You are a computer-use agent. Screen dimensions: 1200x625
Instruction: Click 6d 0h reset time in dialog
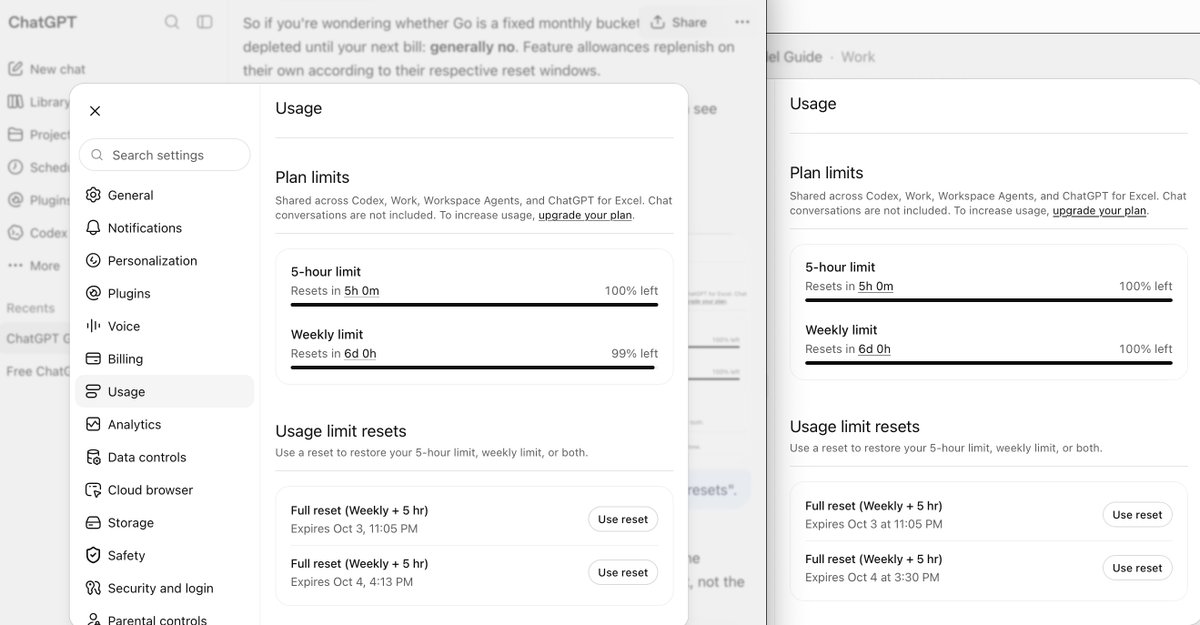point(360,354)
